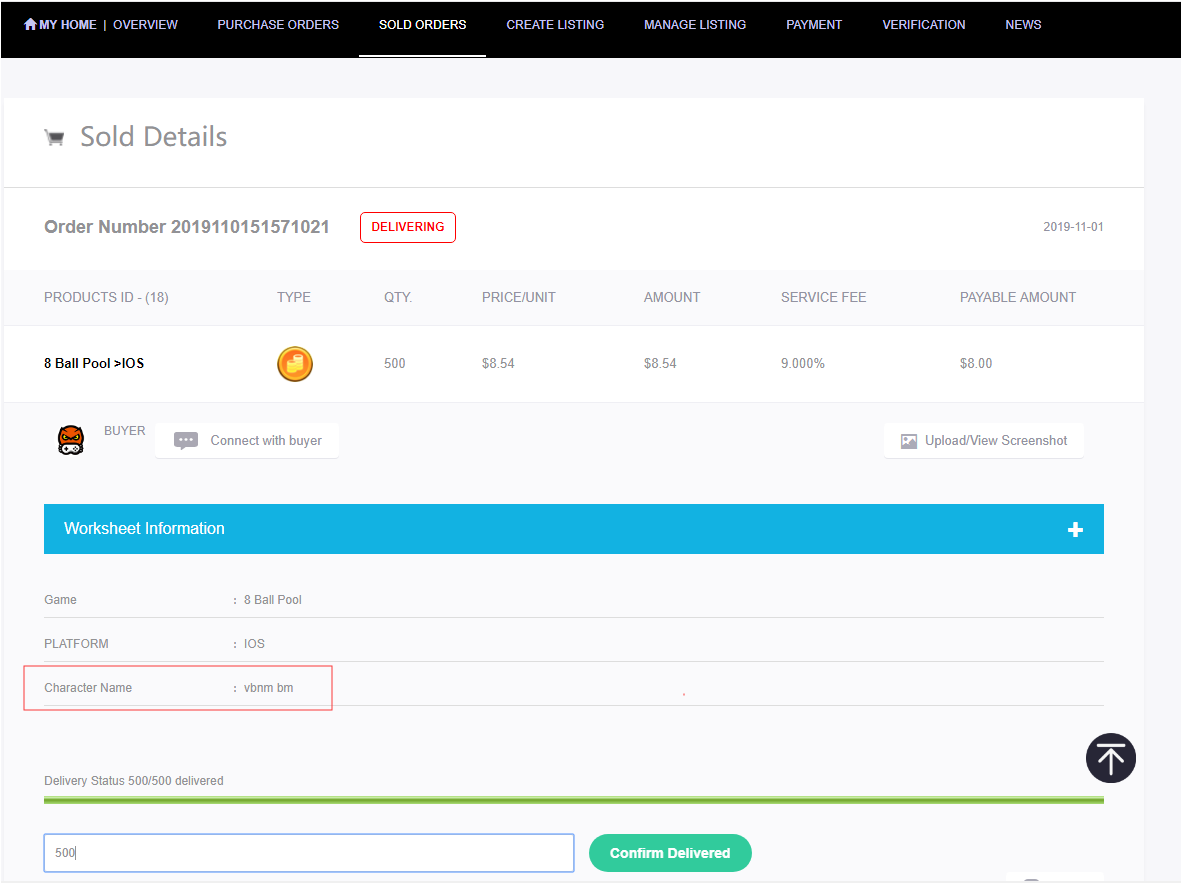The width and height of the screenshot is (1181, 883).
Task: Open OVERVIEW page
Action: coord(145,25)
